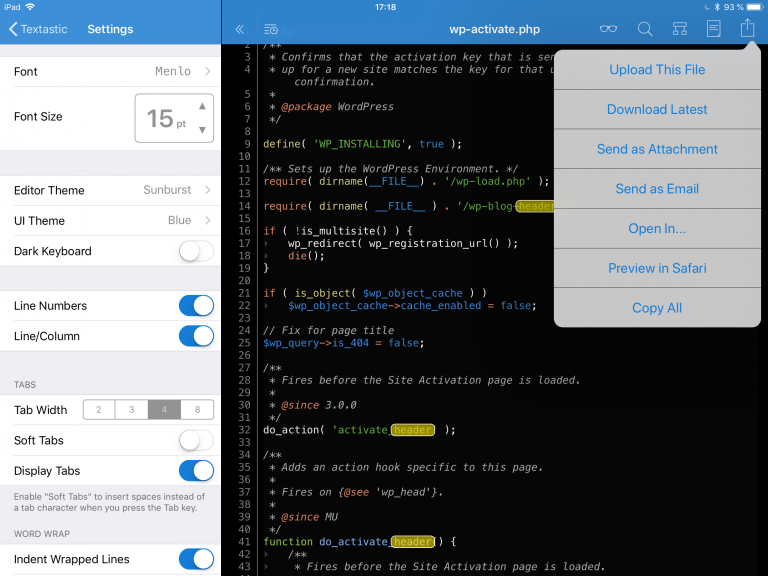Tap highlighted header on line 32
This screenshot has width=768, height=576.
(412, 430)
